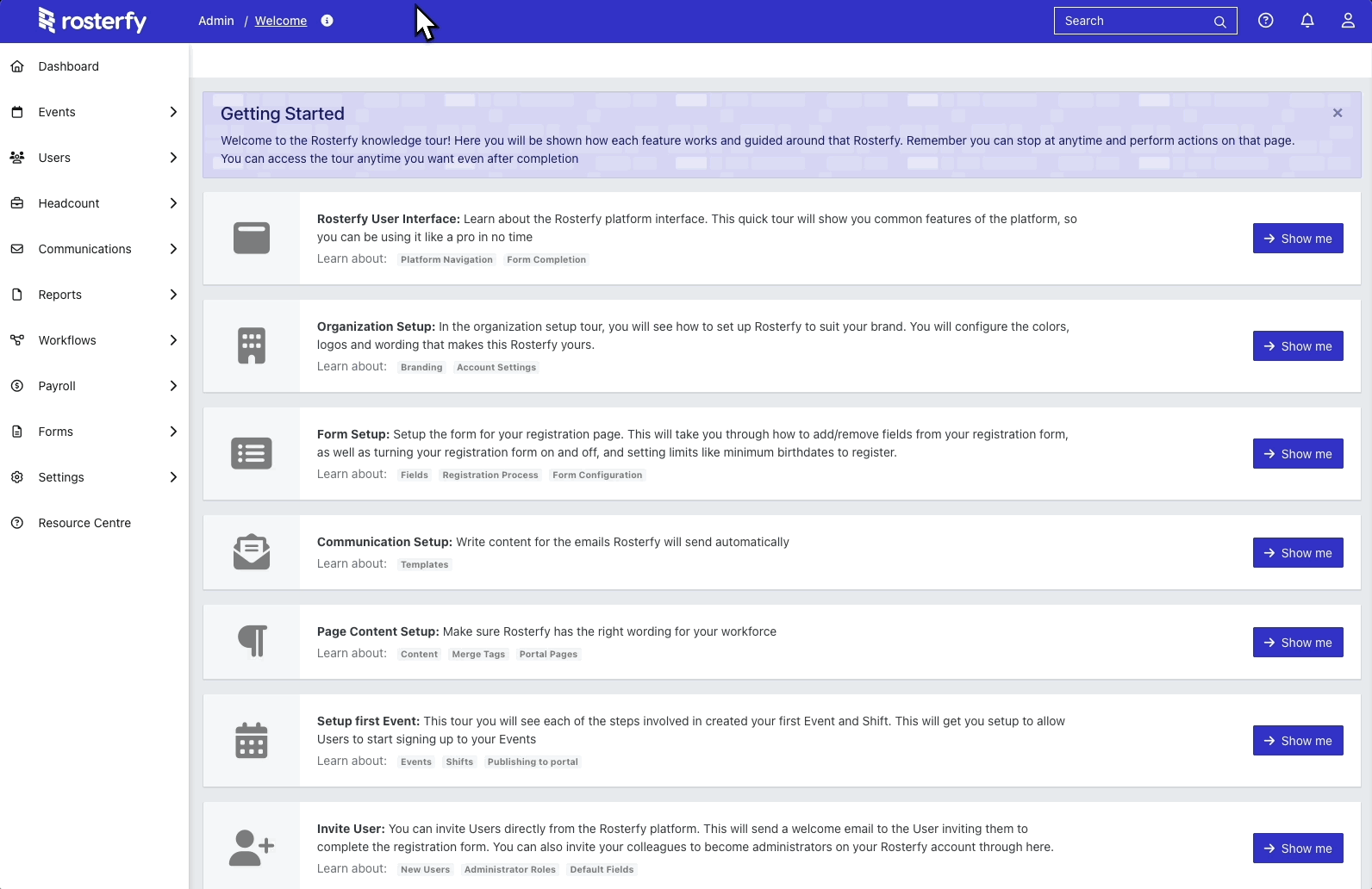The image size is (1372, 889).
Task: Open the user profile icon
Action: coord(1347,21)
